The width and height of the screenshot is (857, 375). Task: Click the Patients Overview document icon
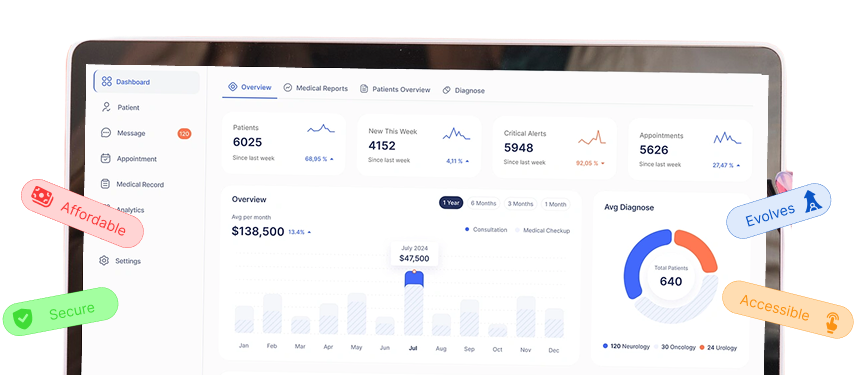point(364,89)
